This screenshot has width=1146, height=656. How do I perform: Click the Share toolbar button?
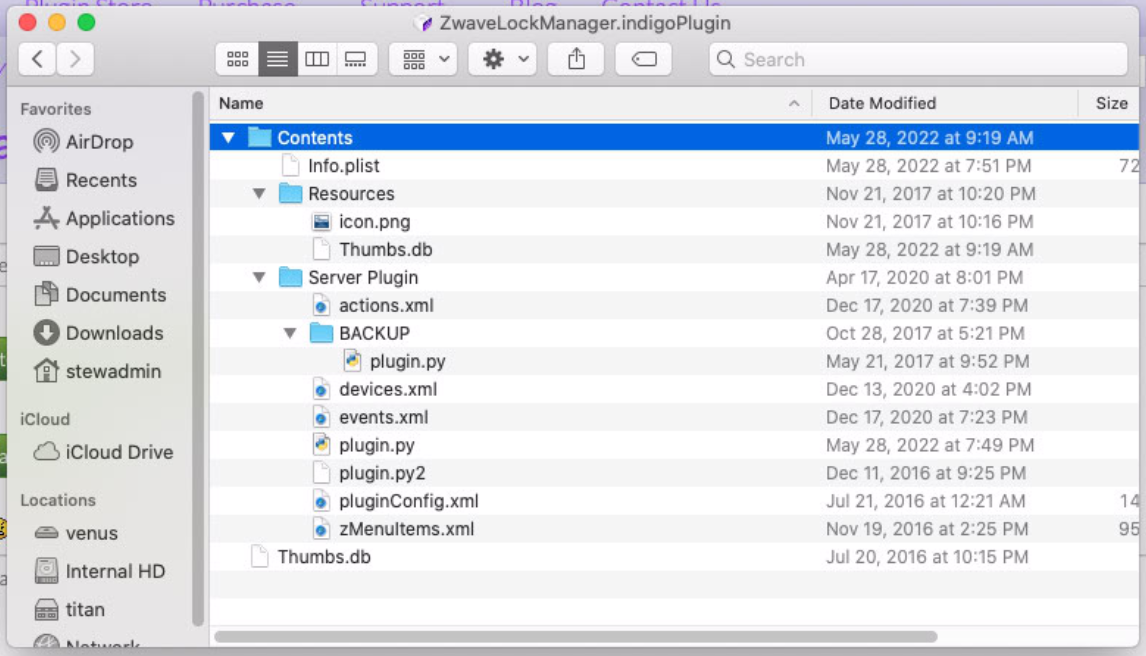[577, 59]
